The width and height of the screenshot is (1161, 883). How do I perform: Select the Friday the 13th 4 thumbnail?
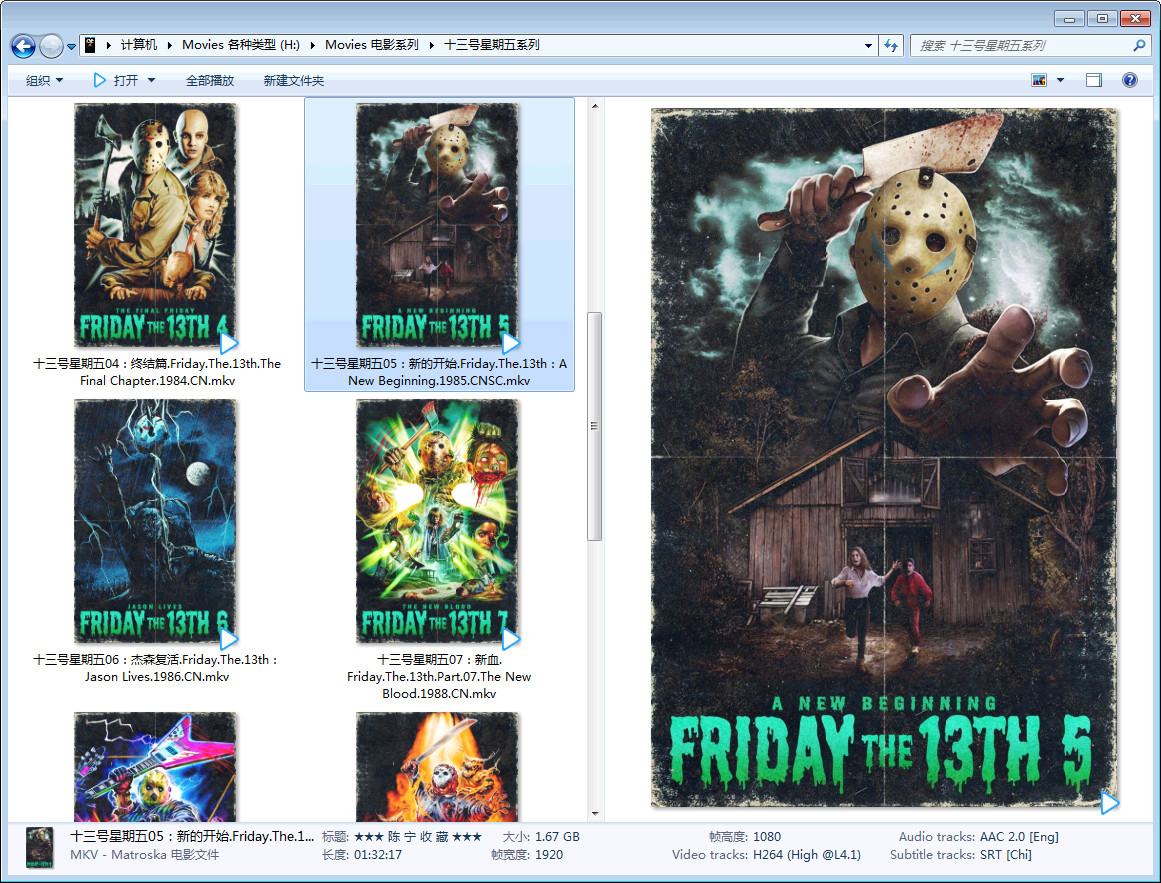pos(156,225)
